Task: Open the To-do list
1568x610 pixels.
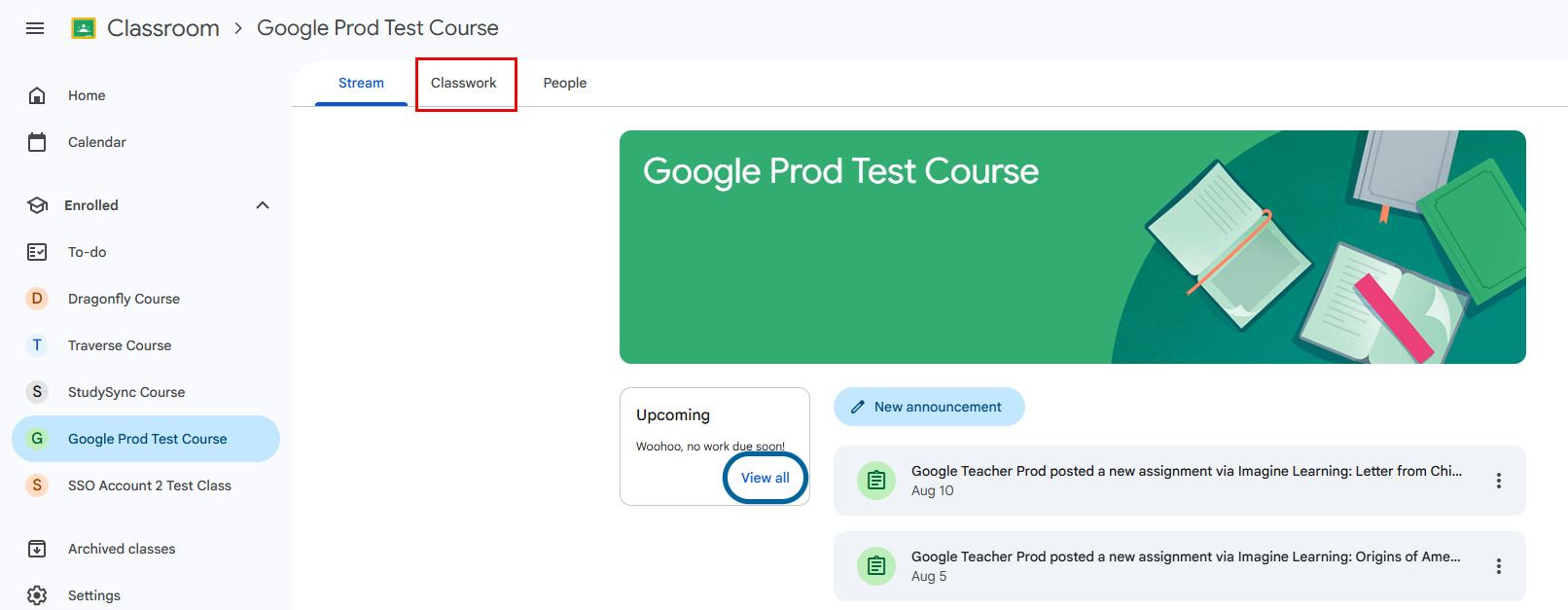Action: coord(146,252)
